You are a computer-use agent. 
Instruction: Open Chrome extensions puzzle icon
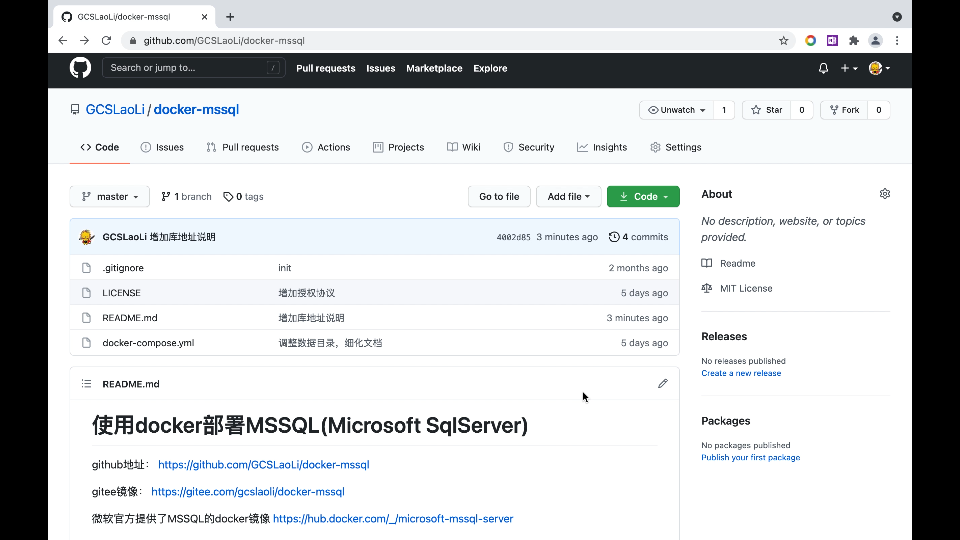[x=853, y=40]
